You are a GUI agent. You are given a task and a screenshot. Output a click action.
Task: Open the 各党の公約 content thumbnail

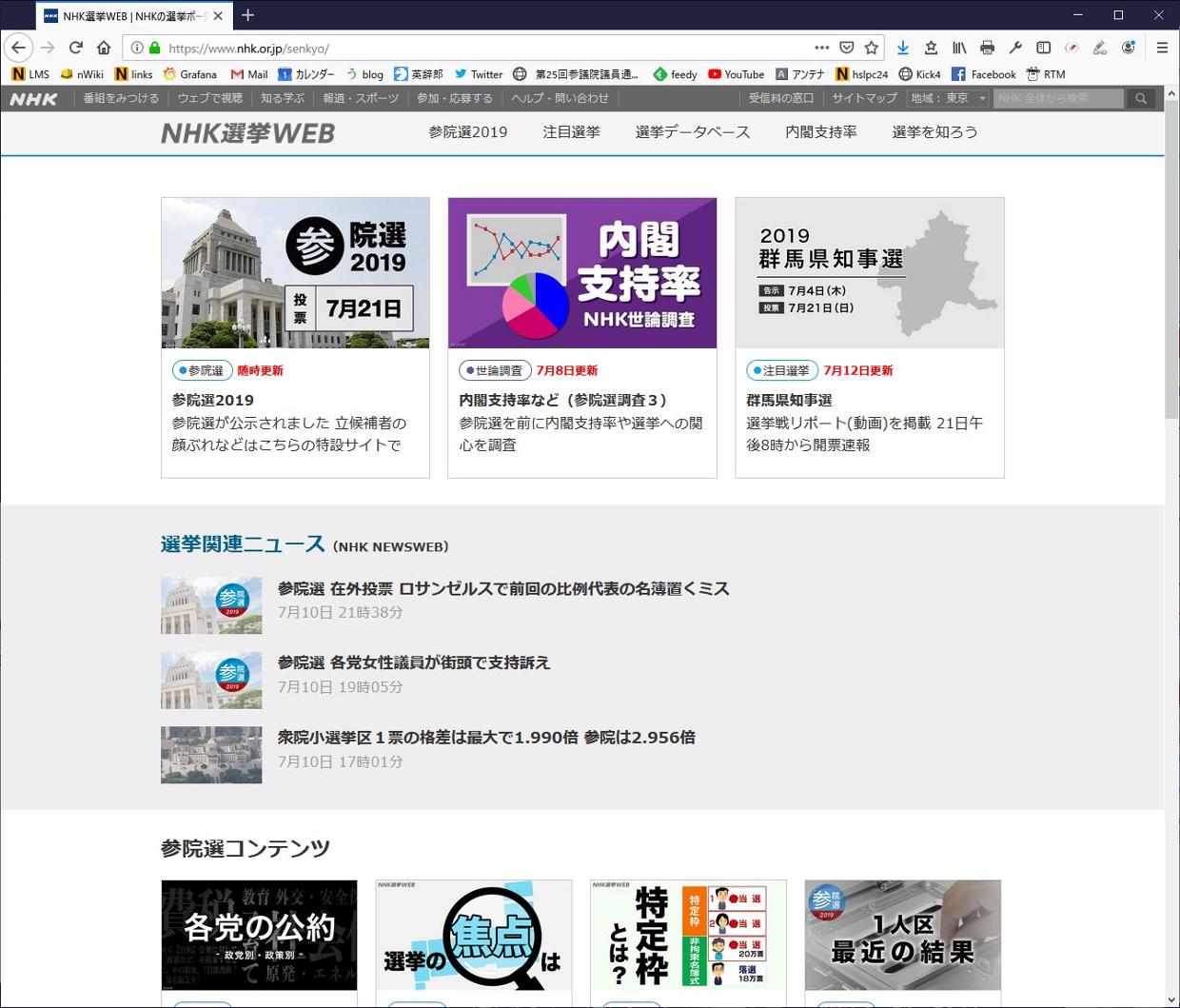click(x=259, y=935)
